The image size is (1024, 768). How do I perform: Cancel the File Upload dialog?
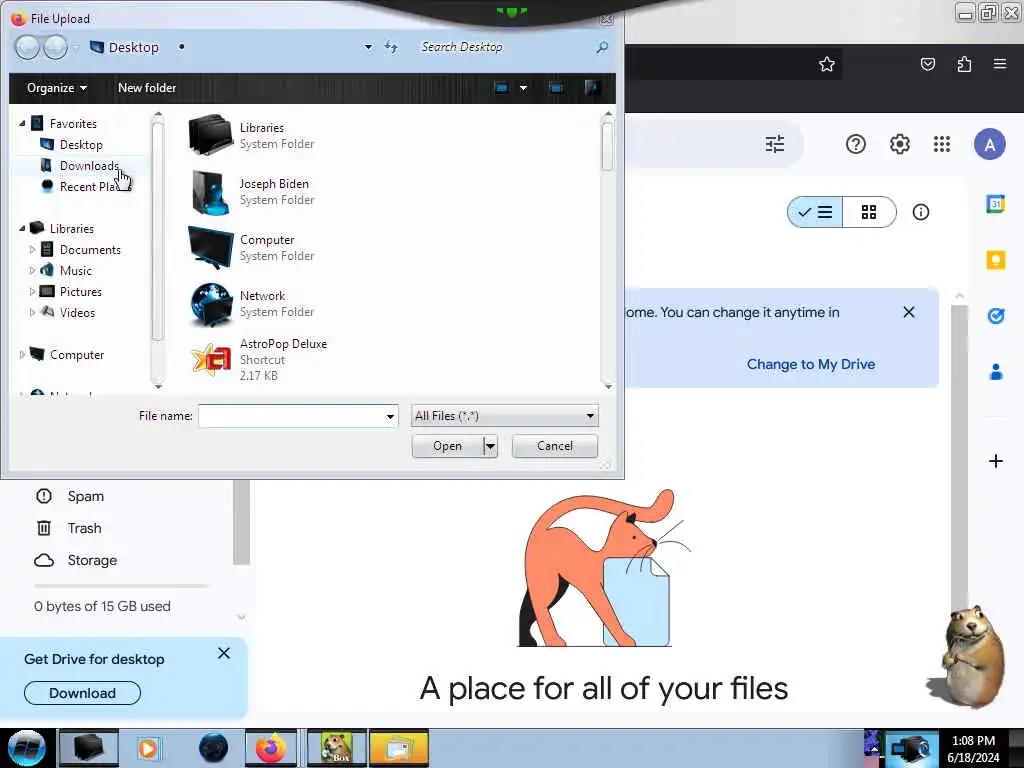point(554,446)
